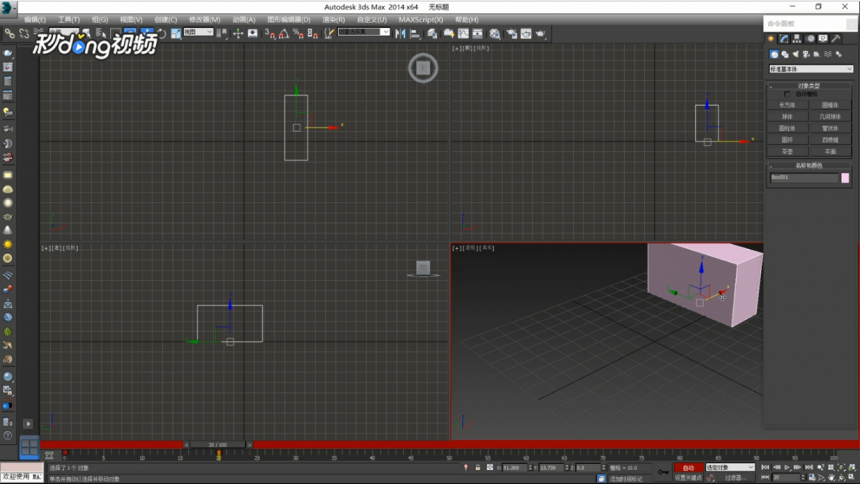
Task: Click the 几何球体 button
Action: tap(830, 116)
